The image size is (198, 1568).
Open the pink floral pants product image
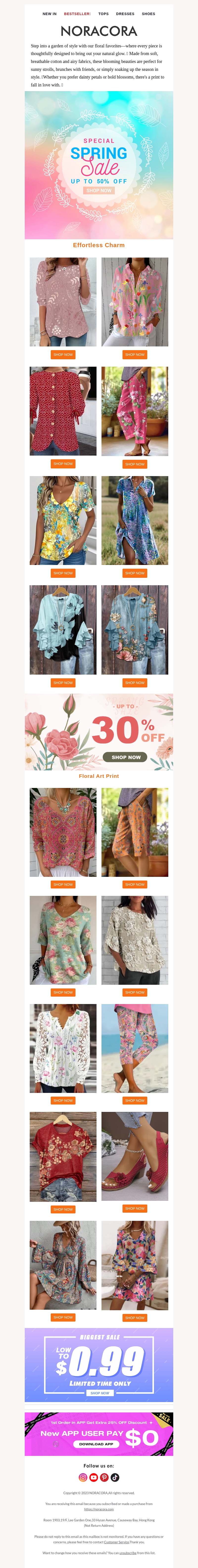135,411
